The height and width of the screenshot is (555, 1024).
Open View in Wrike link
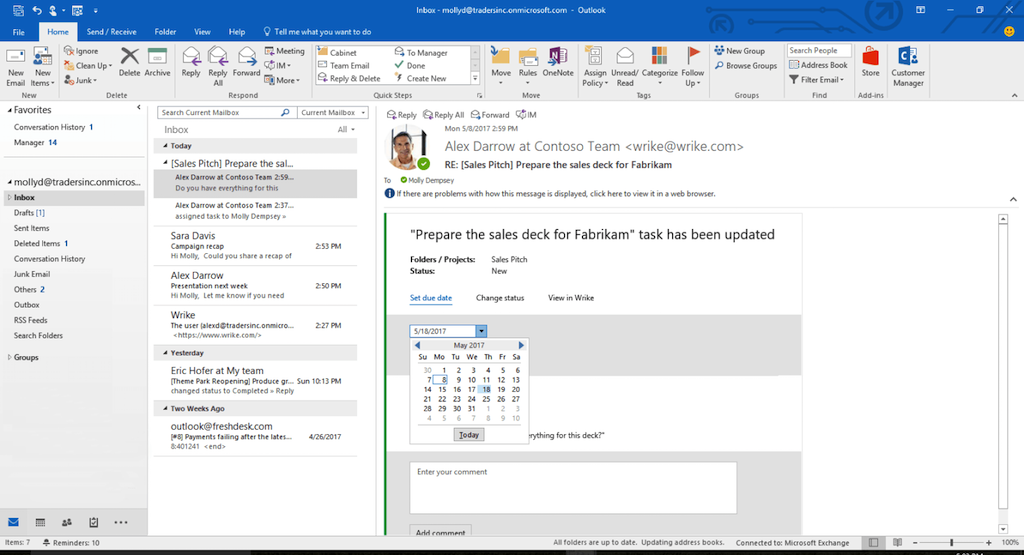click(x=571, y=298)
